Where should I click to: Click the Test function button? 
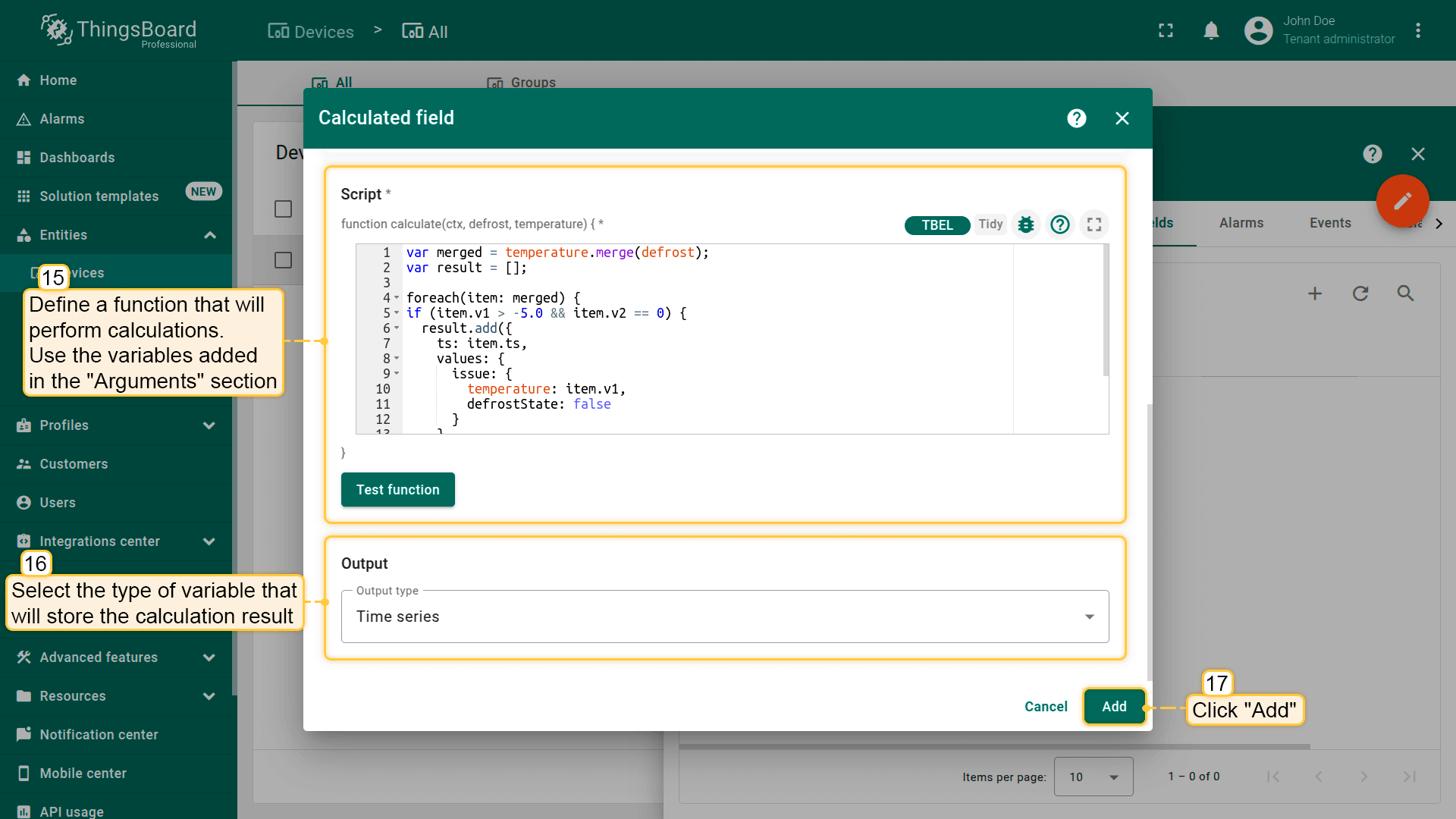[397, 490]
